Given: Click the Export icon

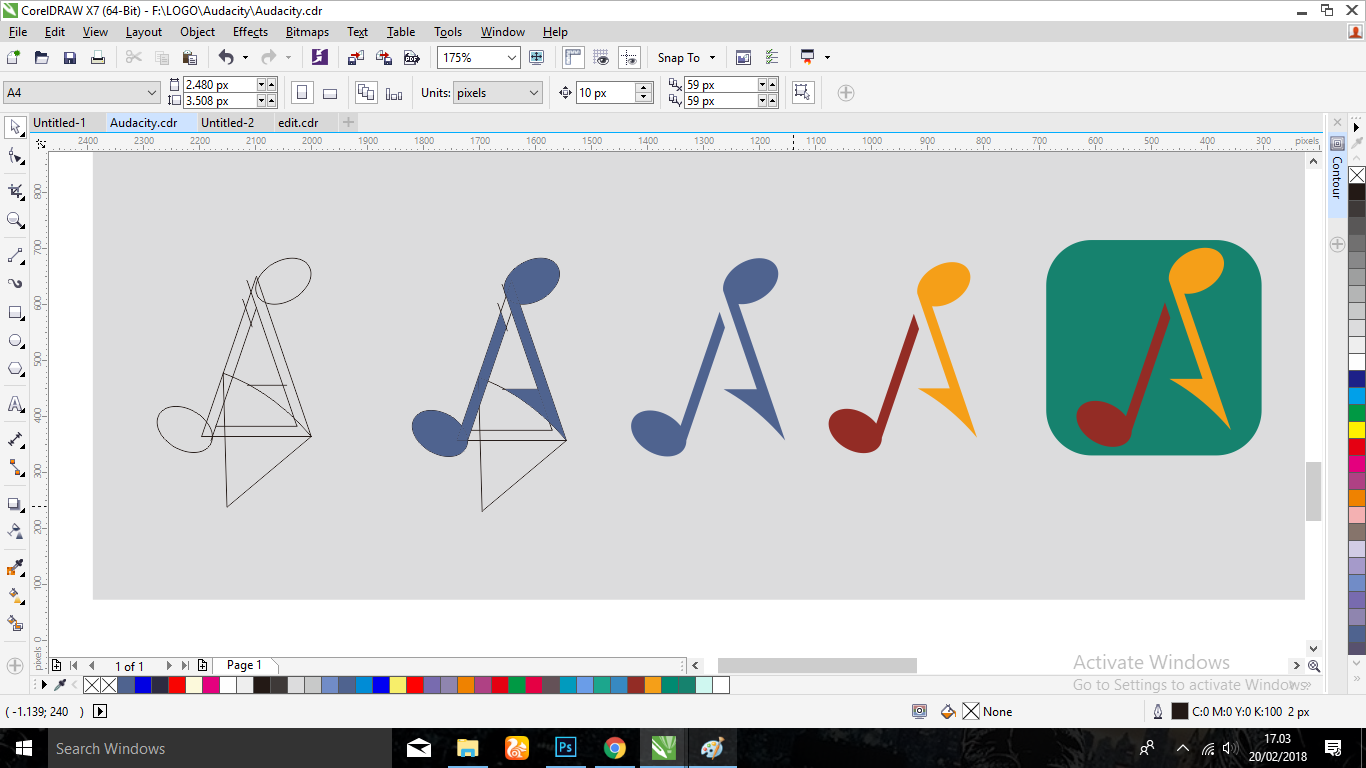Looking at the screenshot, I should (383, 58).
